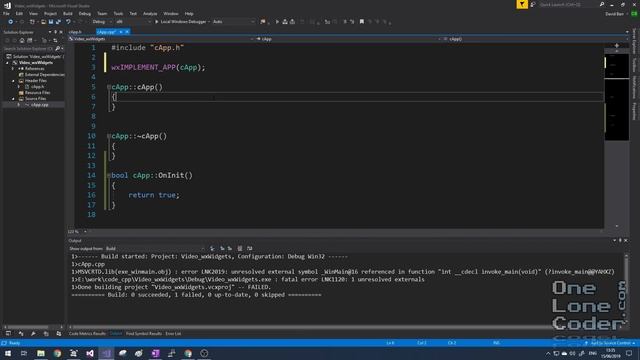
Task: Open the Build menu
Action: coord(67,13)
